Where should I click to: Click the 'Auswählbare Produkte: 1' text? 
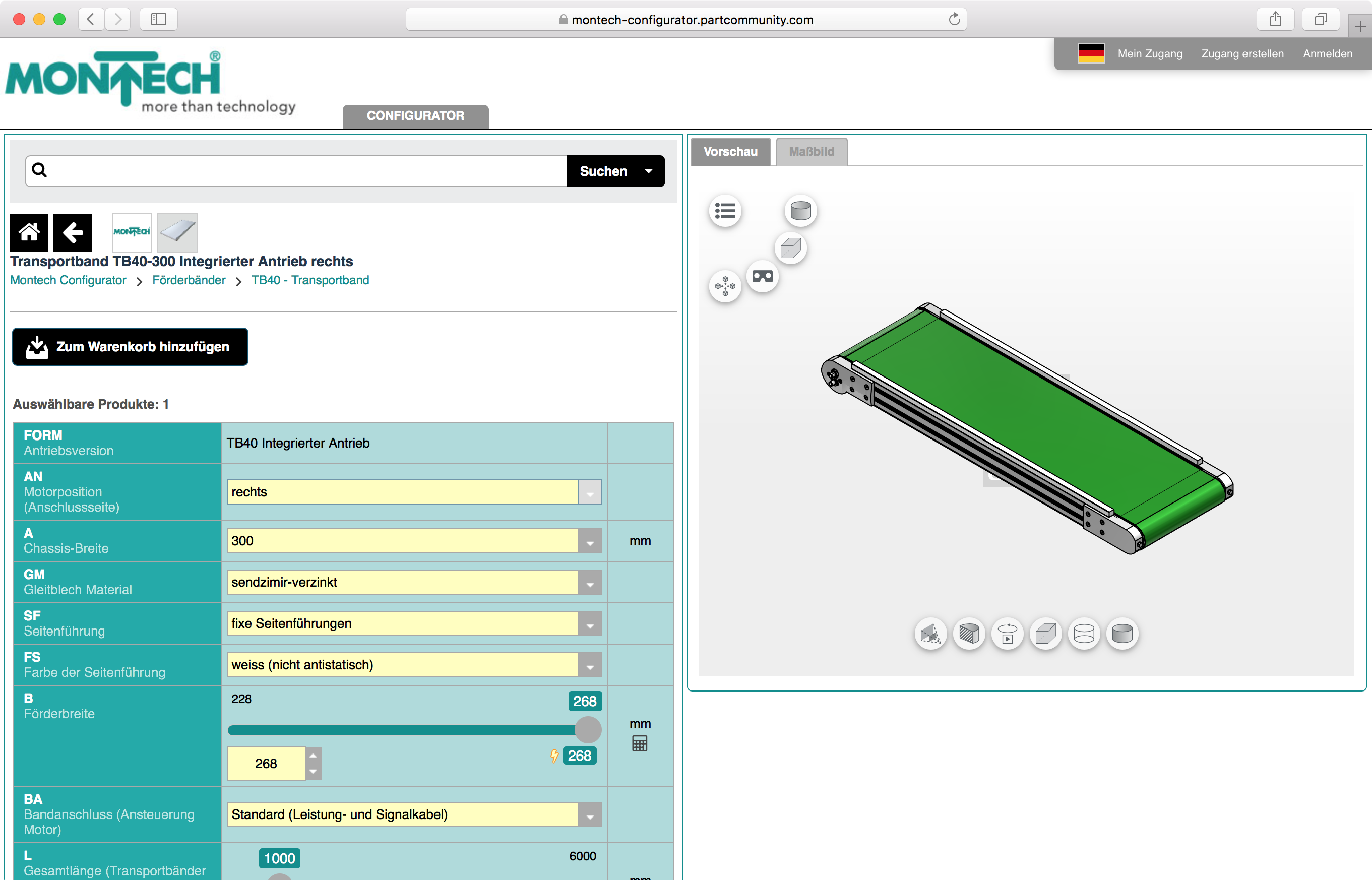pyautogui.click(x=90, y=404)
